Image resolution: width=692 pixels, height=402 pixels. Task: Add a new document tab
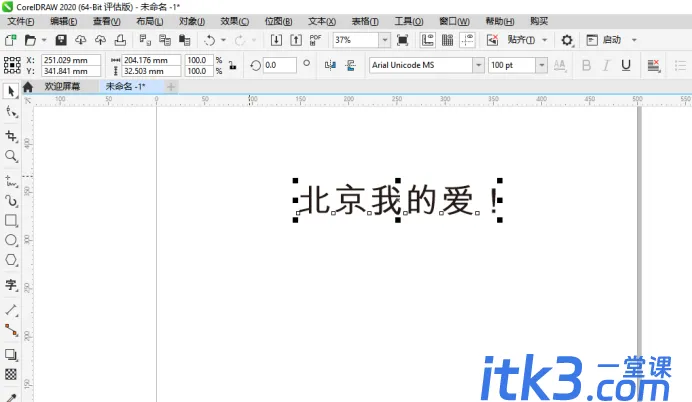click(x=171, y=87)
